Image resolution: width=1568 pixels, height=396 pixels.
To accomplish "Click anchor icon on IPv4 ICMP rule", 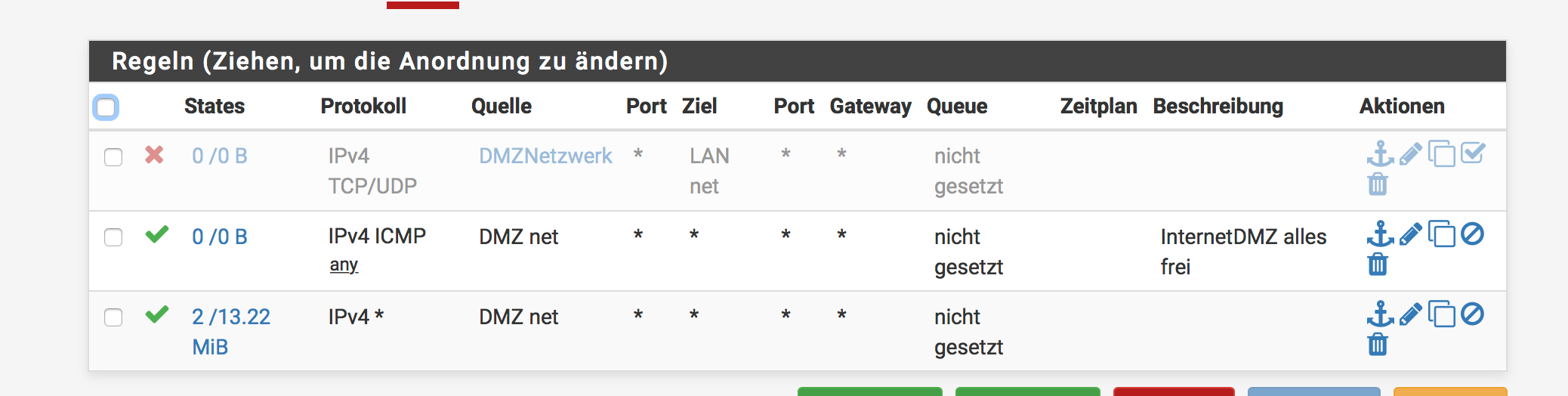I will [1380, 234].
